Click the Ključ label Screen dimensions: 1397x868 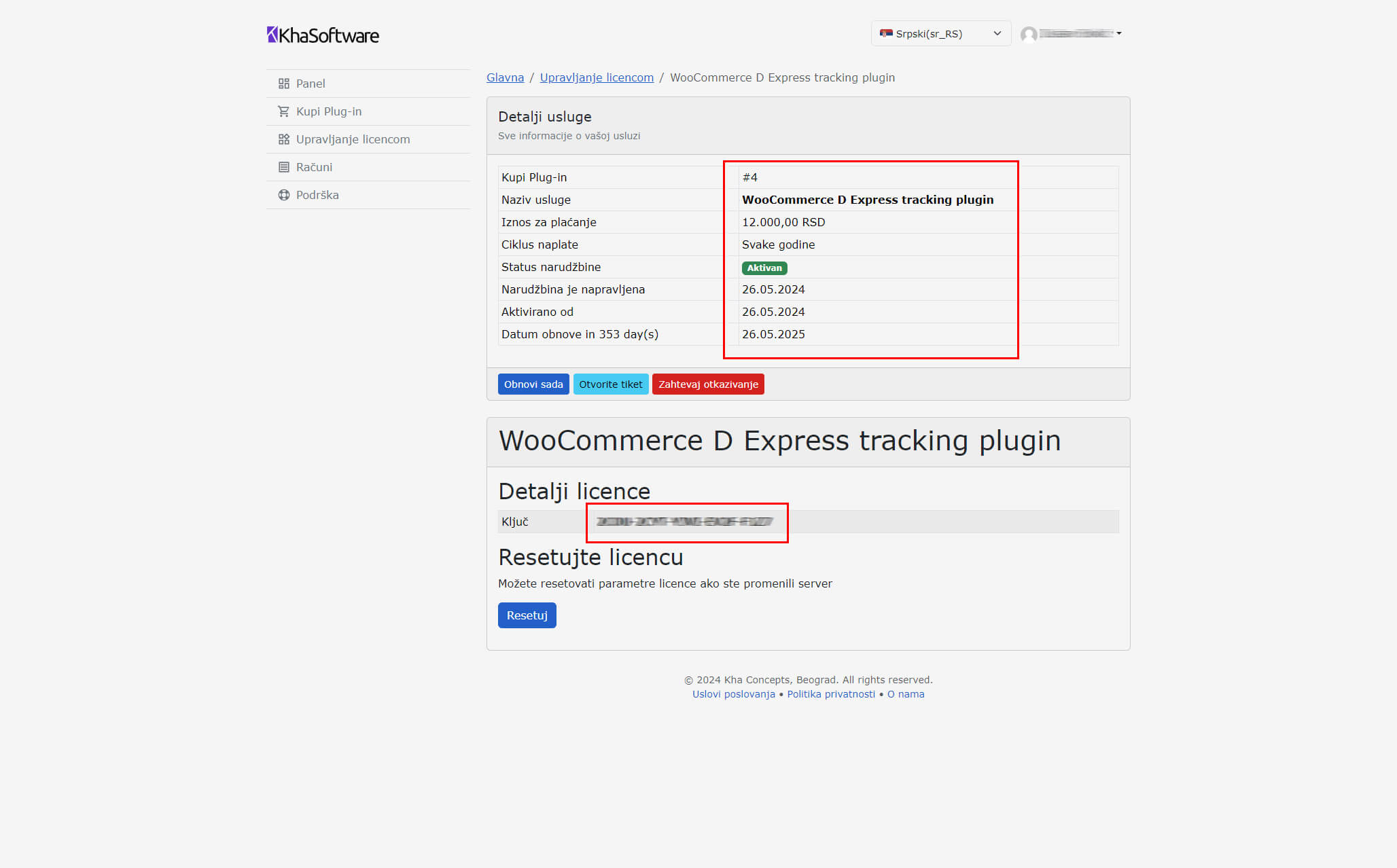click(514, 522)
